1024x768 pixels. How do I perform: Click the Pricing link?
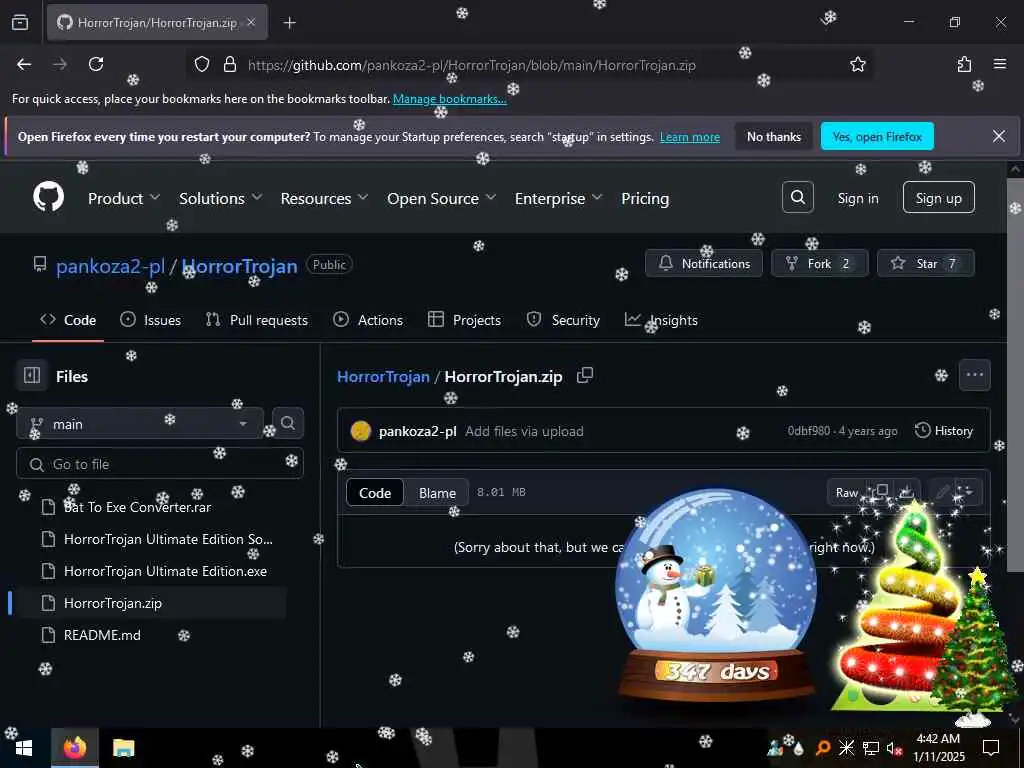tap(645, 198)
